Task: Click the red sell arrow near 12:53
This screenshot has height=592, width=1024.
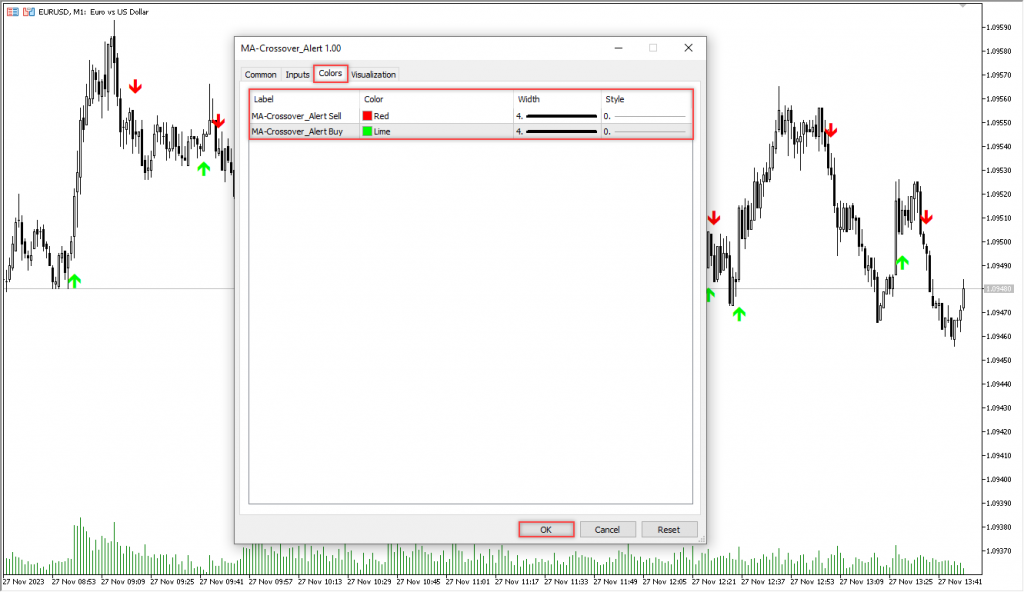Action: pos(831,131)
